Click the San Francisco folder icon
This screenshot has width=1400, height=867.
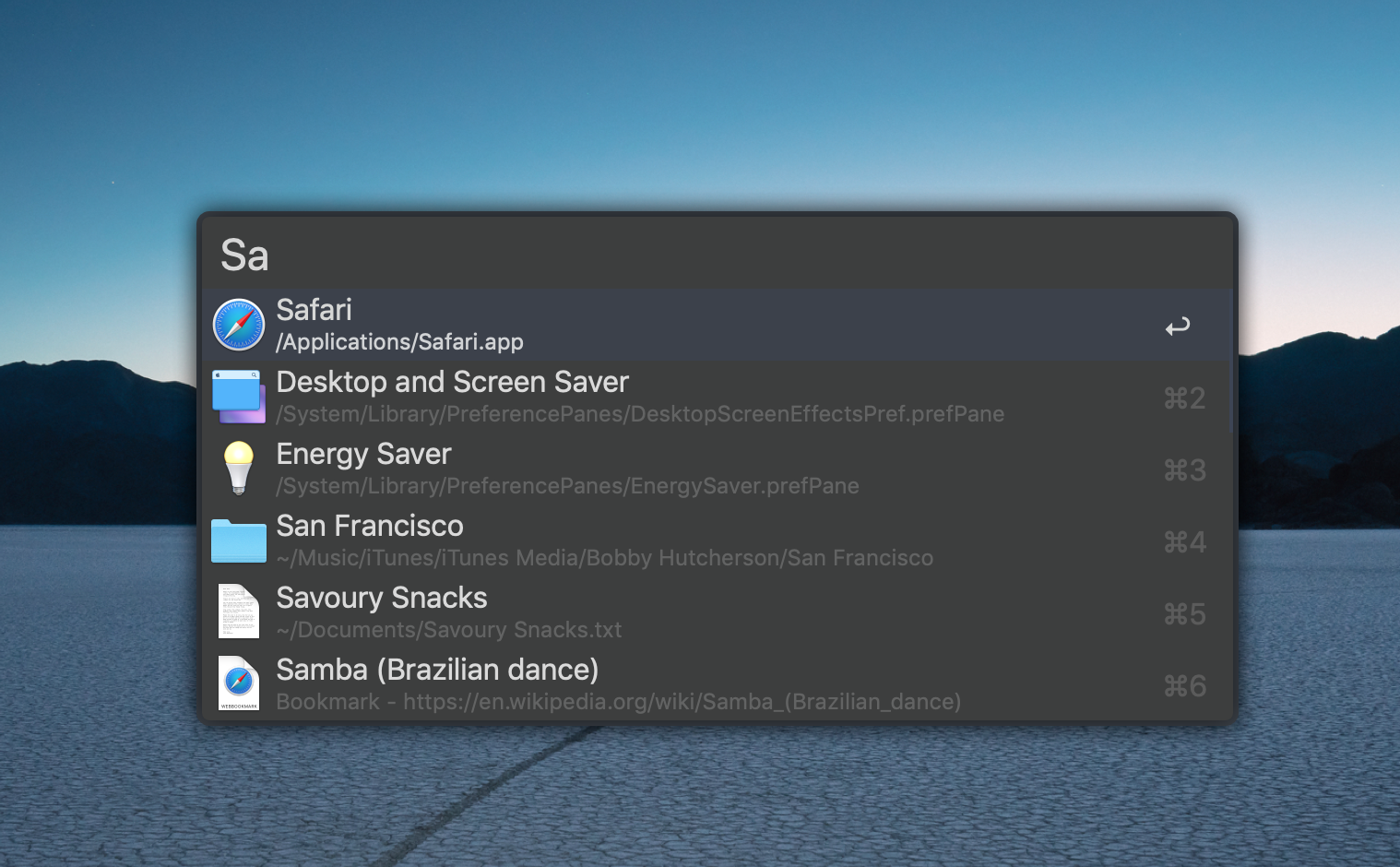point(239,541)
